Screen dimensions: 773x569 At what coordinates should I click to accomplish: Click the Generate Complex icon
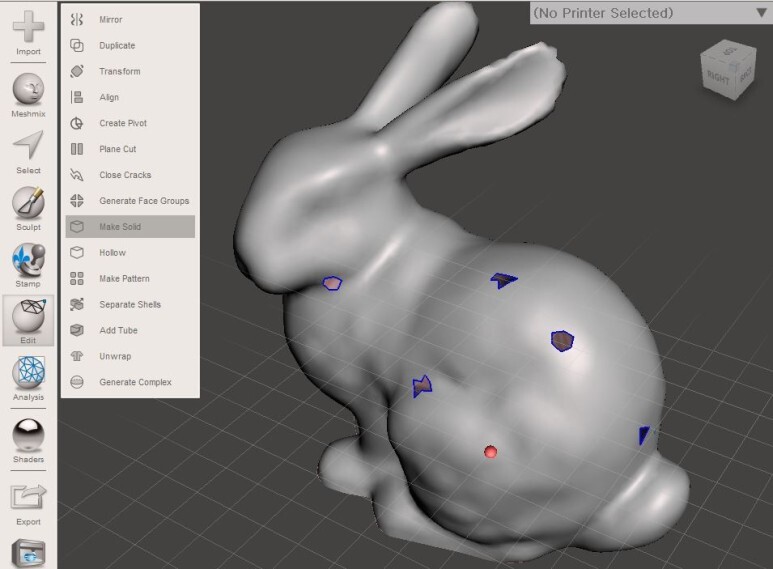point(77,382)
